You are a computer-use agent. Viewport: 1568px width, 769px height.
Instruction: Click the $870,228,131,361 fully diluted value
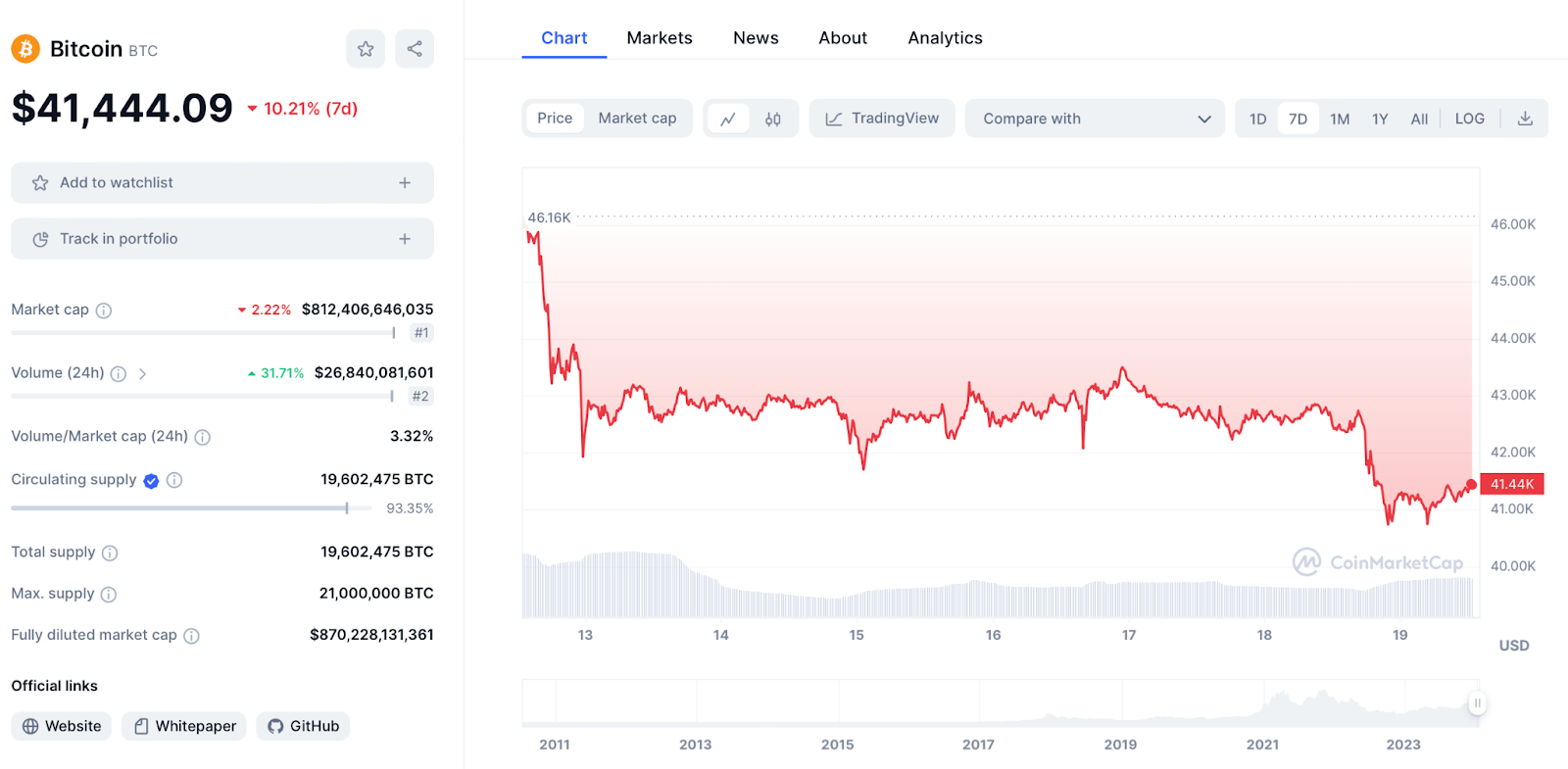tap(371, 635)
